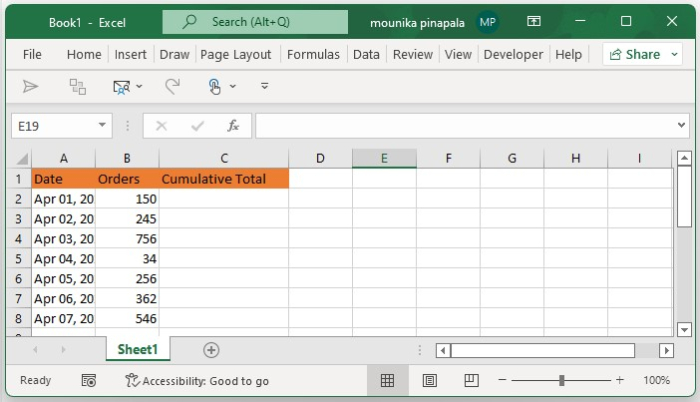The width and height of the screenshot is (700, 402).
Task: Click the Search magnifier box
Action: click(255, 21)
